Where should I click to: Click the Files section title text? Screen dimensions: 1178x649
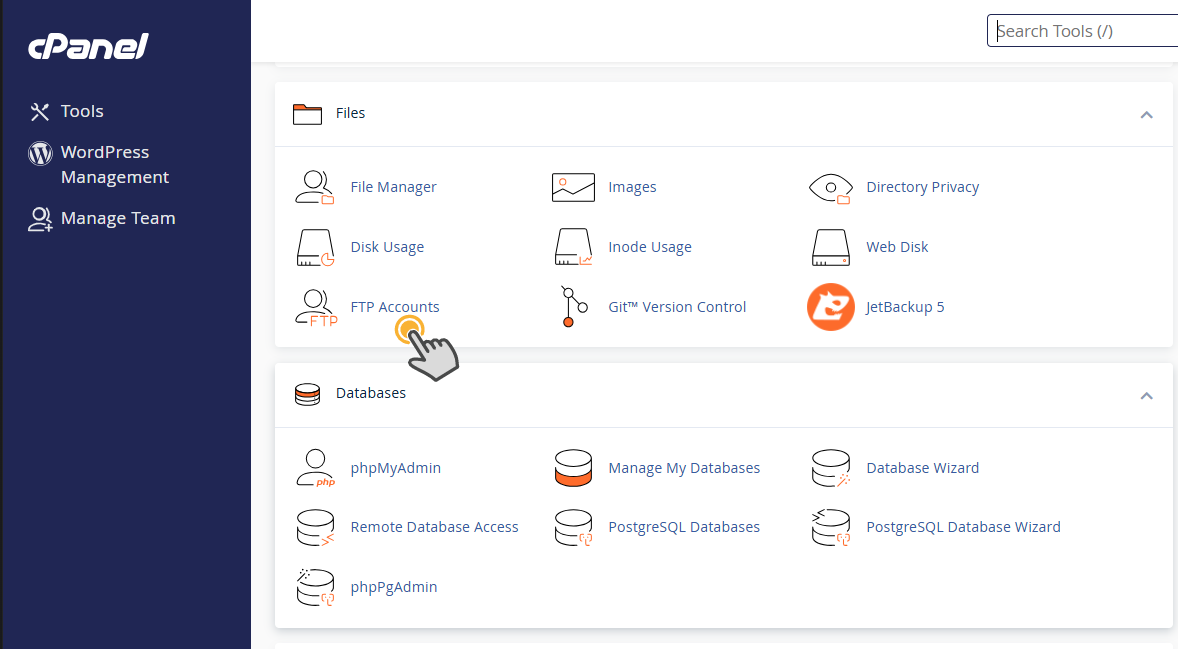click(x=350, y=113)
